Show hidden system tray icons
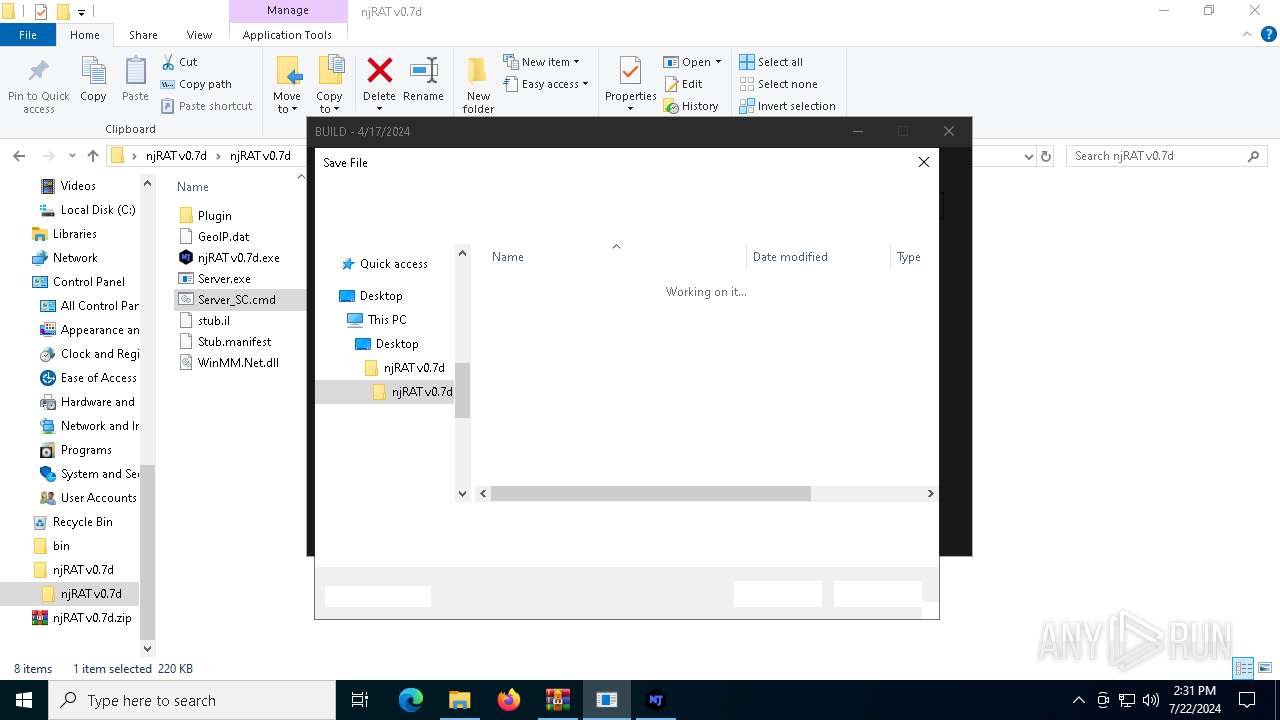The height and width of the screenshot is (720, 1280). click(1078, 700)
